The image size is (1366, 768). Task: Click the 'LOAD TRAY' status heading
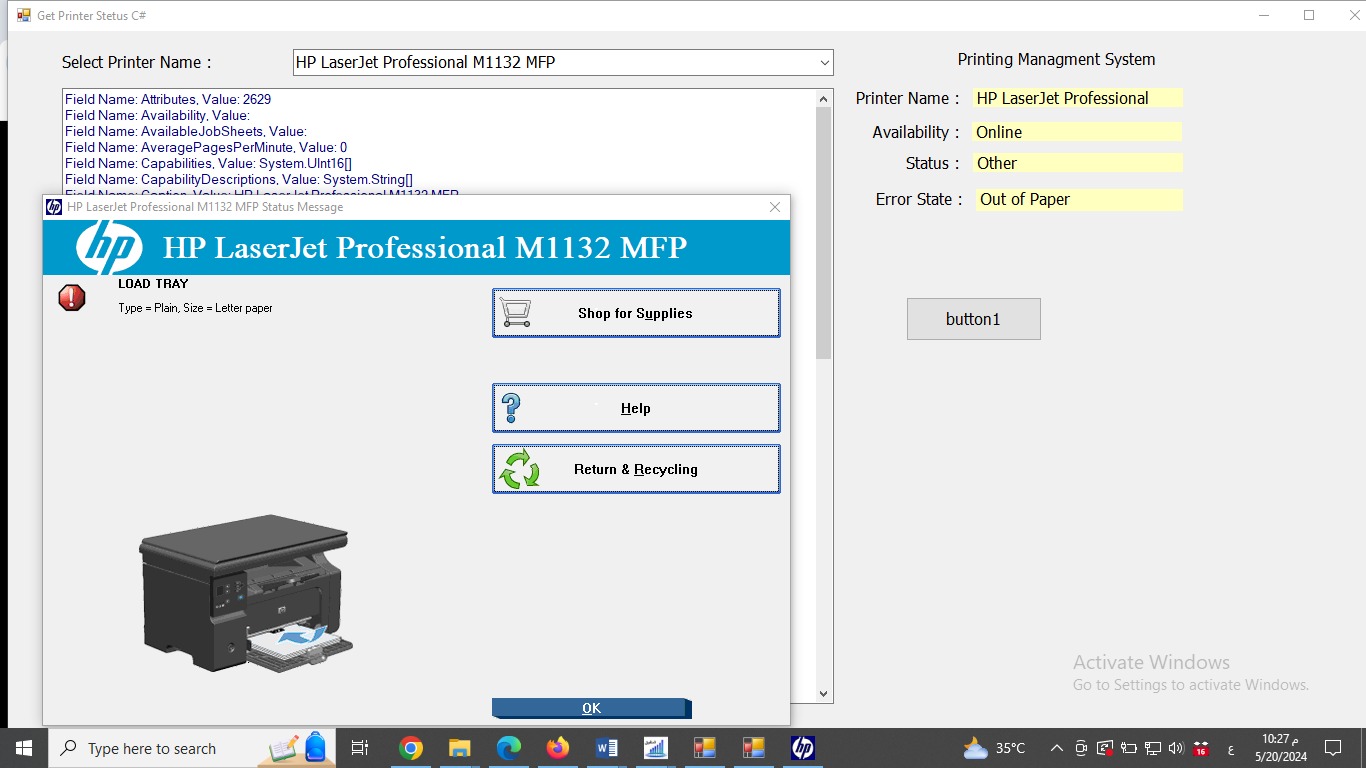point(153,284)
